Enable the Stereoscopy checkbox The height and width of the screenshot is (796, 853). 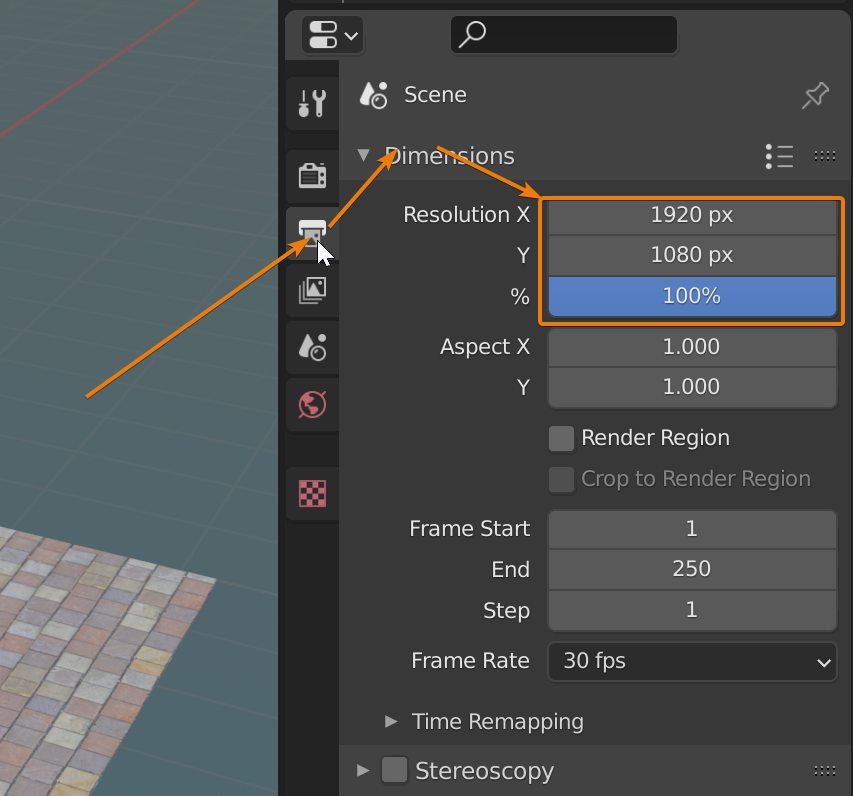(395, 770)
